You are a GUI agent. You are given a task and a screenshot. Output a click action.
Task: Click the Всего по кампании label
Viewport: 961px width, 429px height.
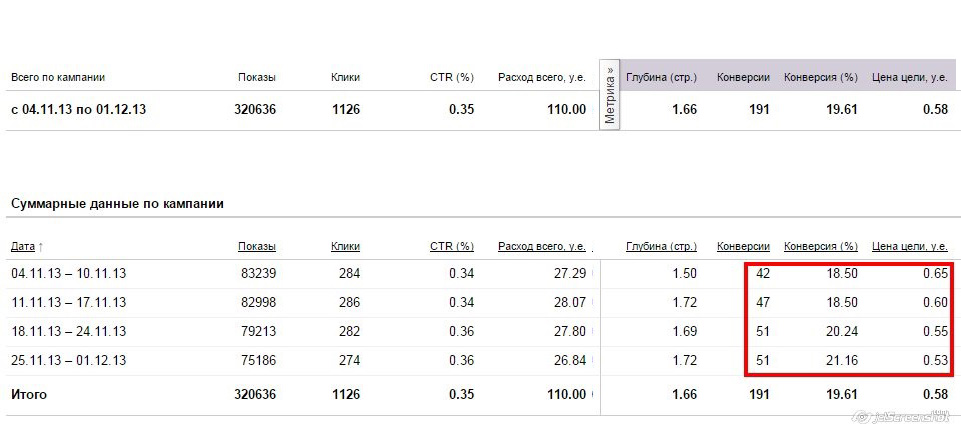57,77
